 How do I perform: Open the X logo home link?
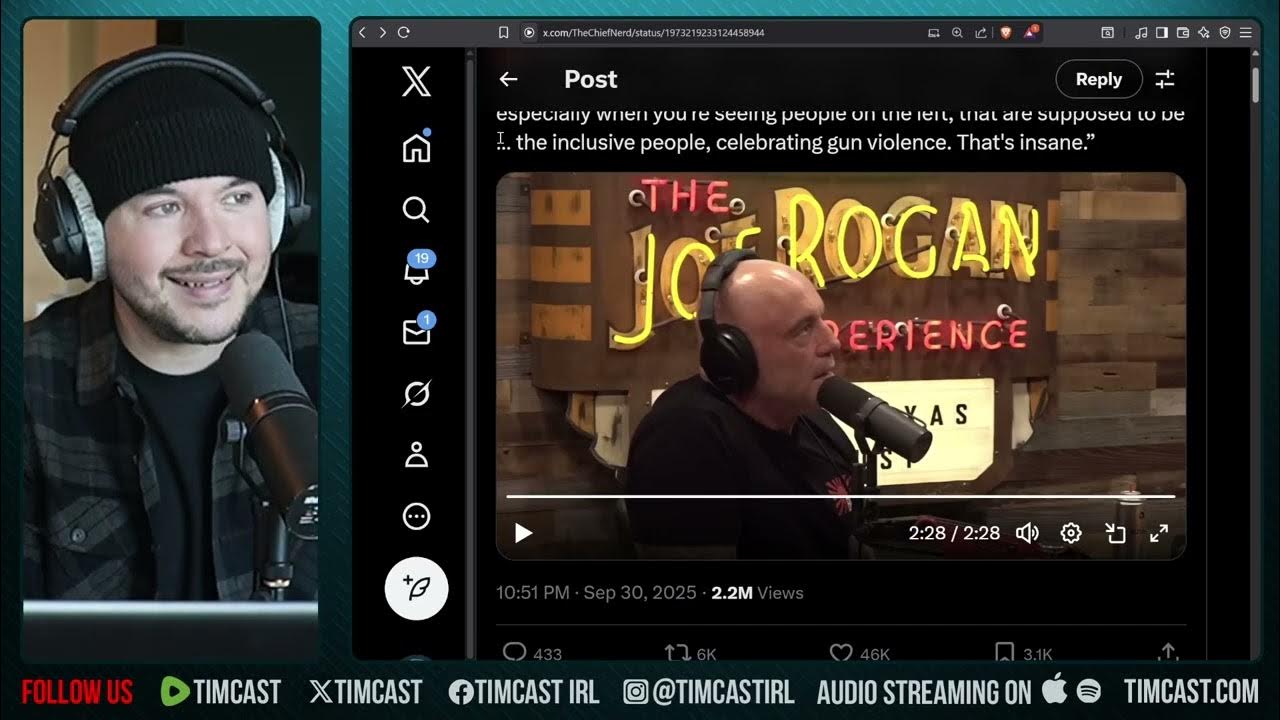coord(416,81)
